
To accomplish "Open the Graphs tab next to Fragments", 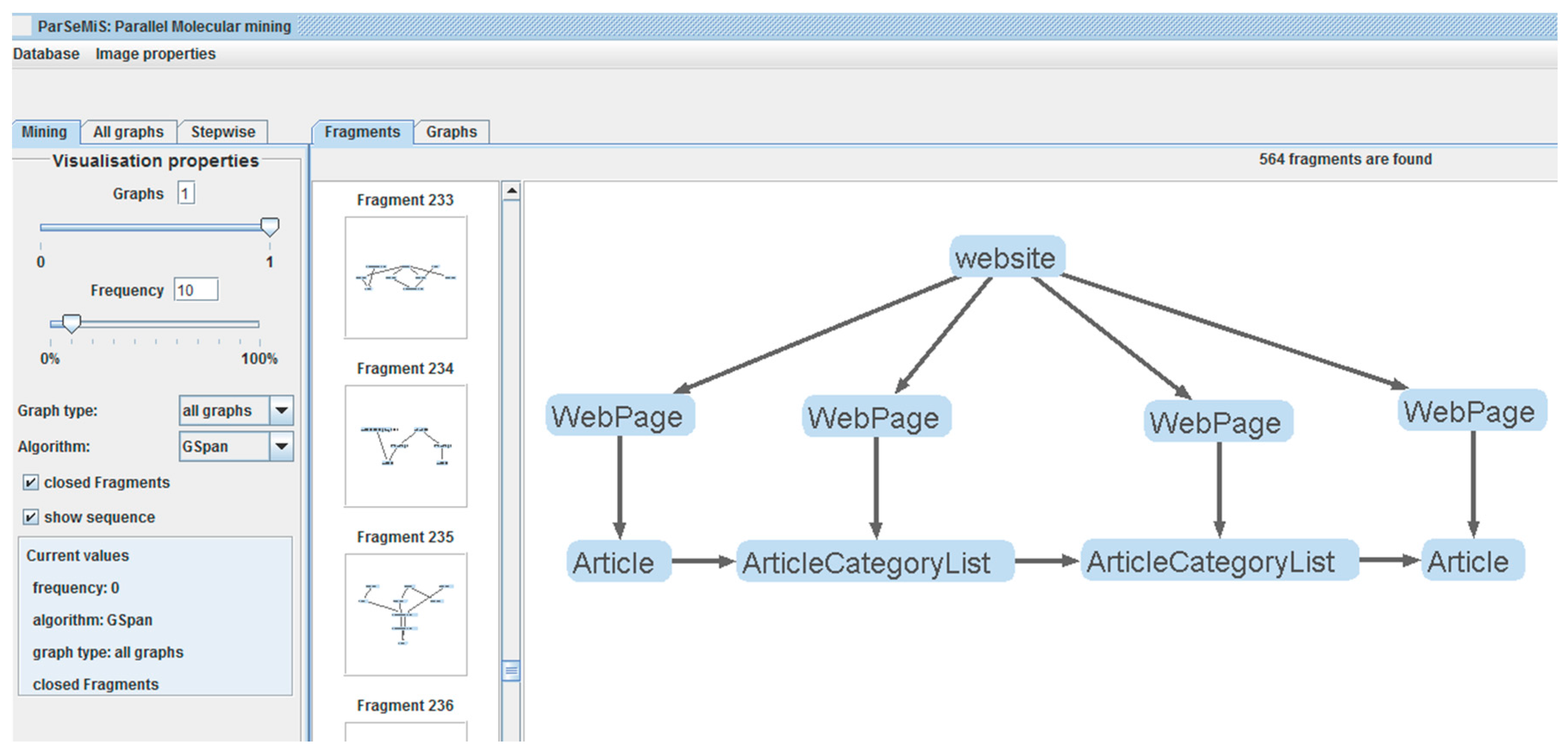I will point(451,132).
